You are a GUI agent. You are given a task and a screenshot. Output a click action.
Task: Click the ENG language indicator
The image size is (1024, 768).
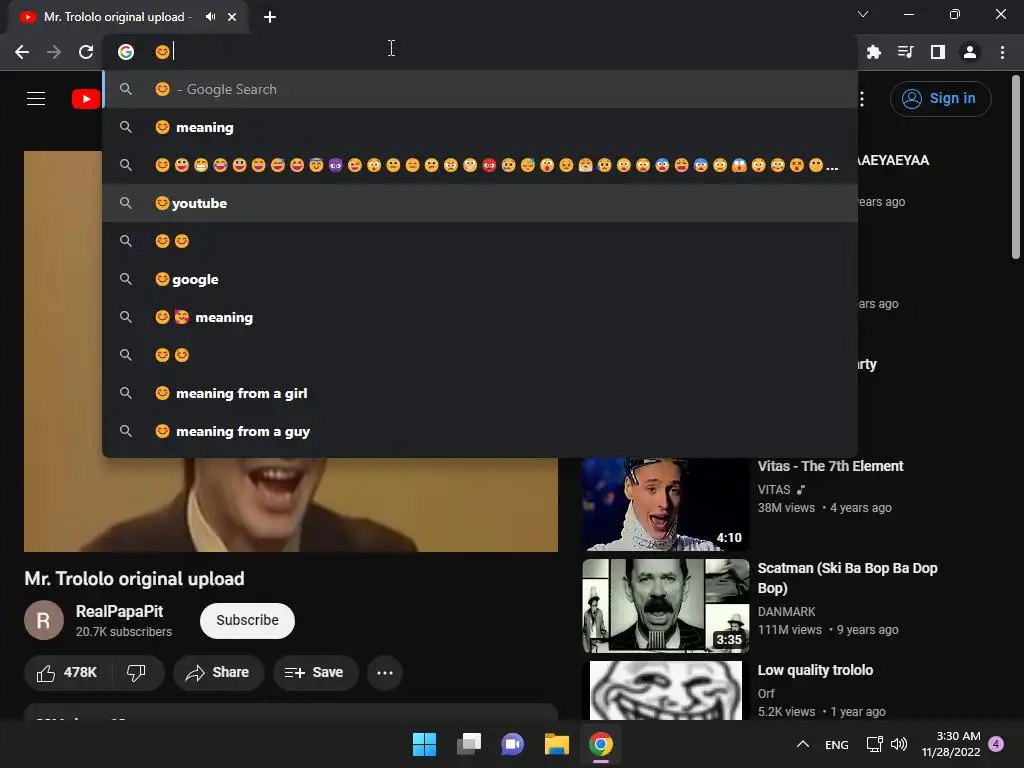pyautogui.click(x=837, y=745)
